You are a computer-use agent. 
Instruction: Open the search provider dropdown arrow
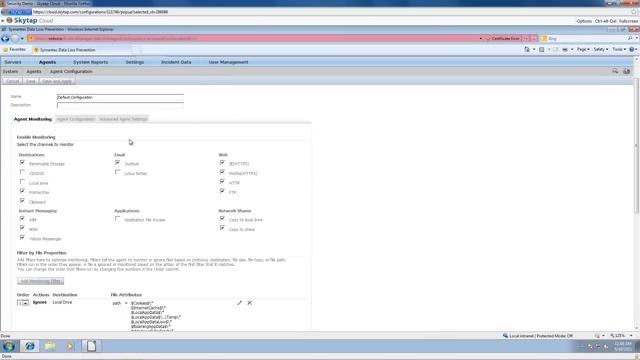(637, 38)
